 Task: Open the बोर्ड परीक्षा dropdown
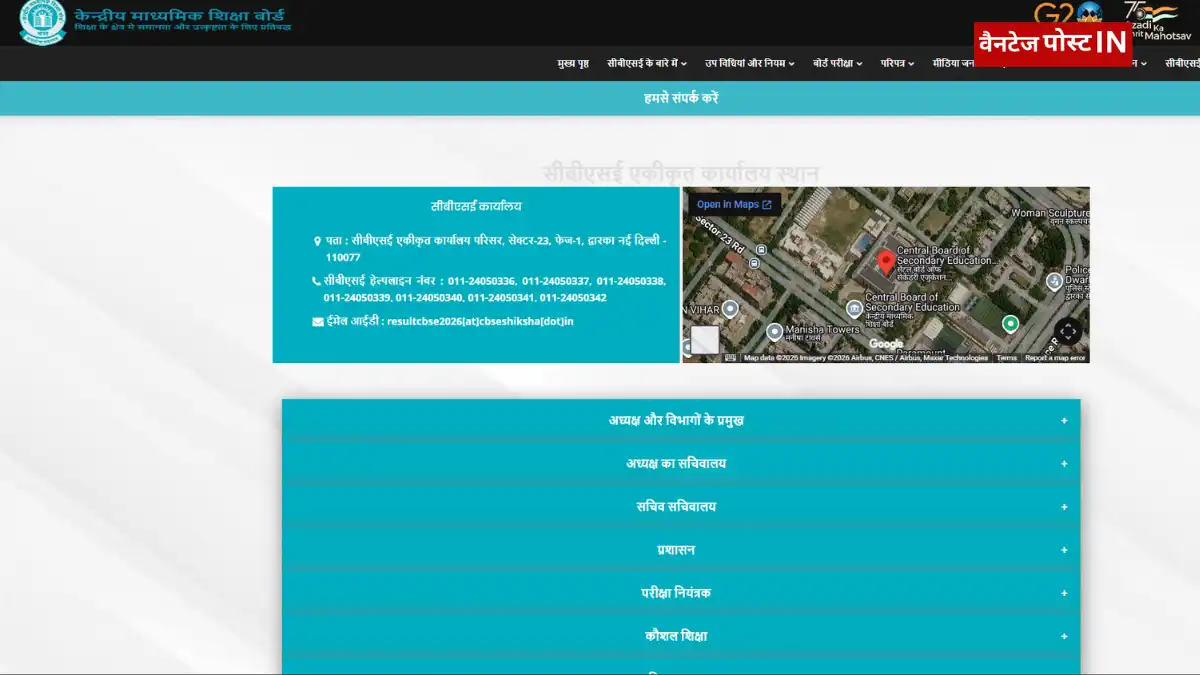coord(838,63)
